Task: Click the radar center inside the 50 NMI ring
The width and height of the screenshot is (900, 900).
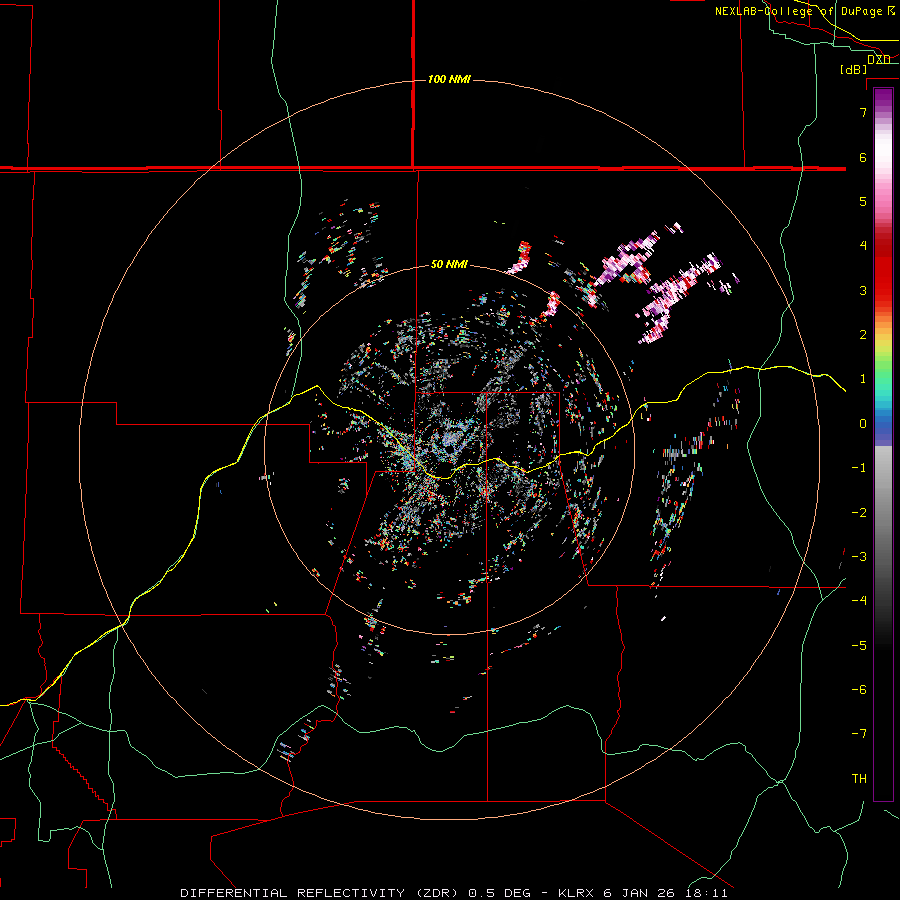Action: 449,449
